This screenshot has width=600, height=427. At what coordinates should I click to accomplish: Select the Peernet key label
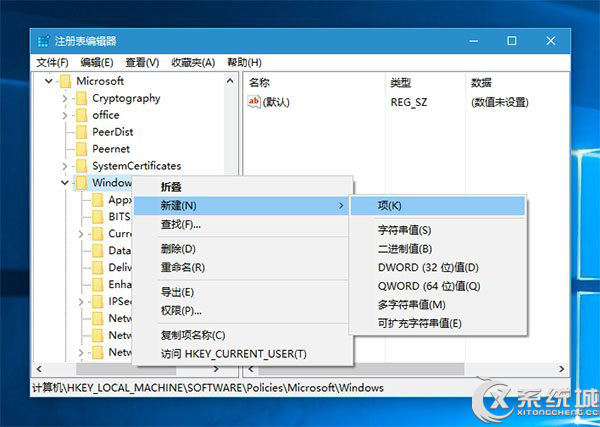tap(111, 149)
